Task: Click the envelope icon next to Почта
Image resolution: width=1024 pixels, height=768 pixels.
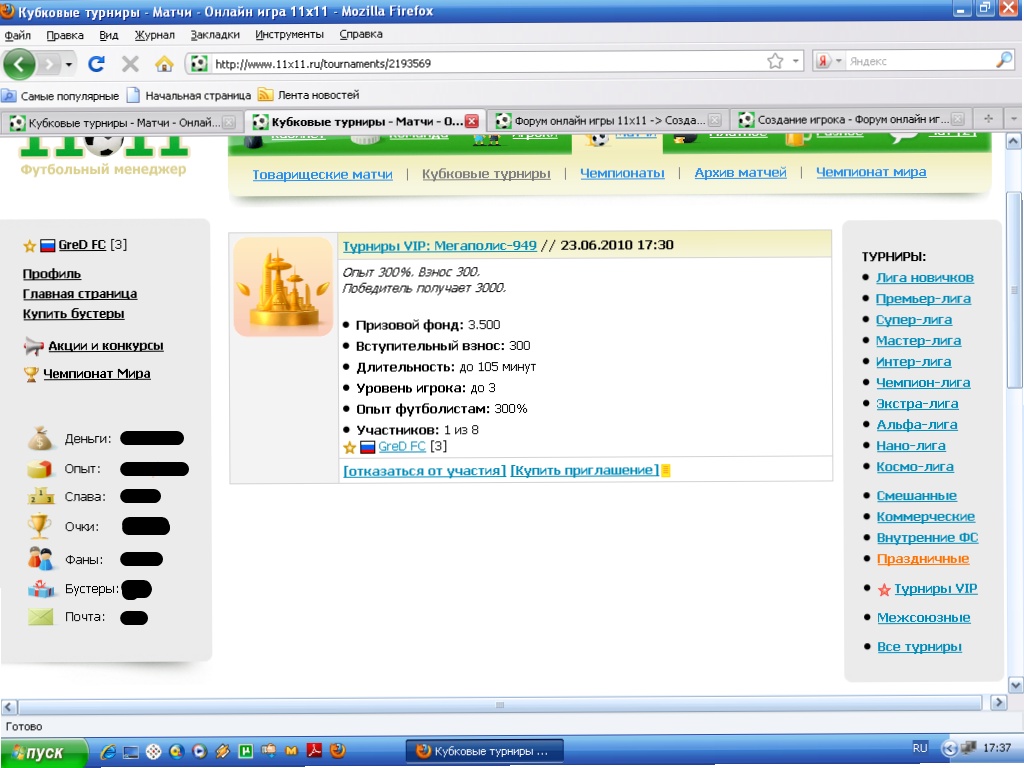Action: pyautogui.click(x=40, y=617)
